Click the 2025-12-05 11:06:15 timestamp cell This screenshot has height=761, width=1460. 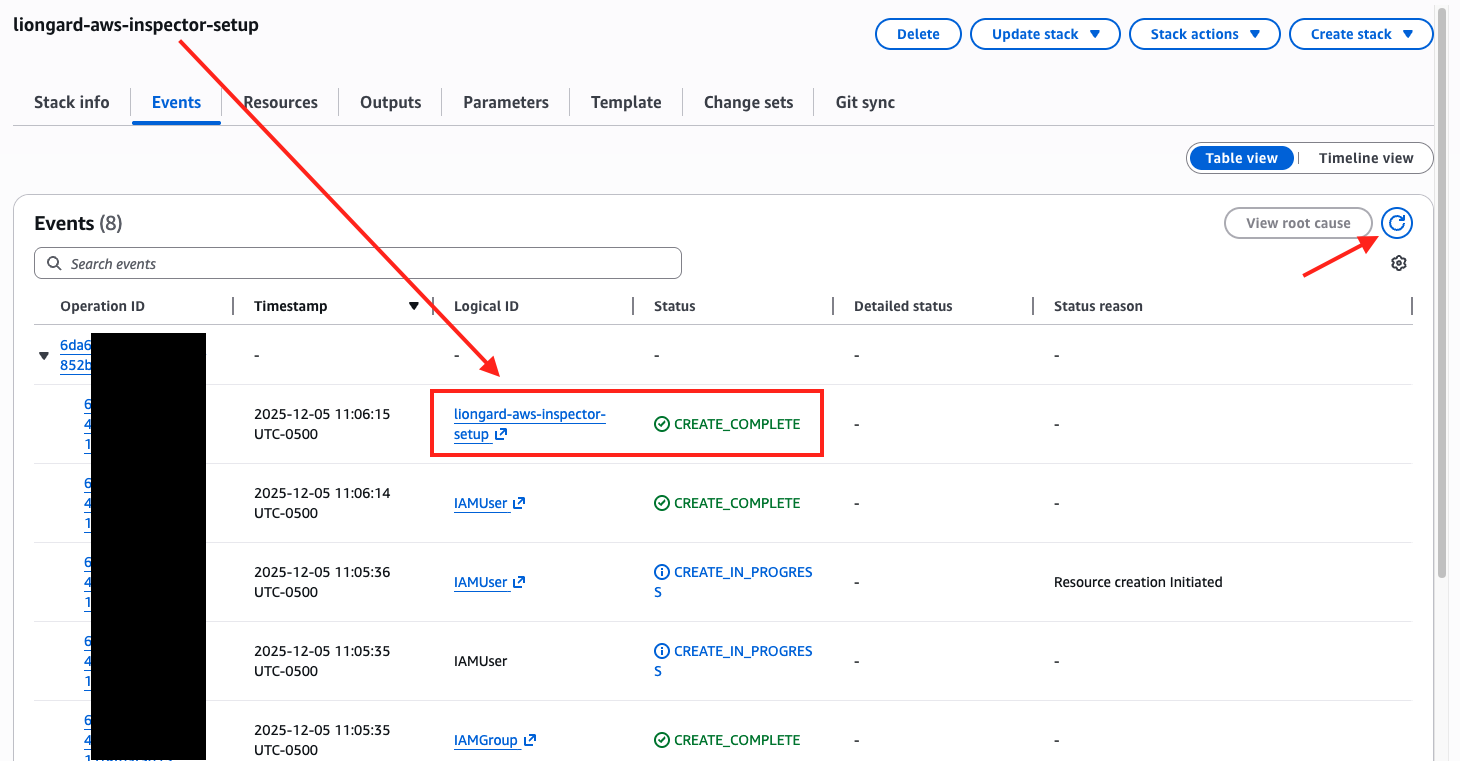322,424
